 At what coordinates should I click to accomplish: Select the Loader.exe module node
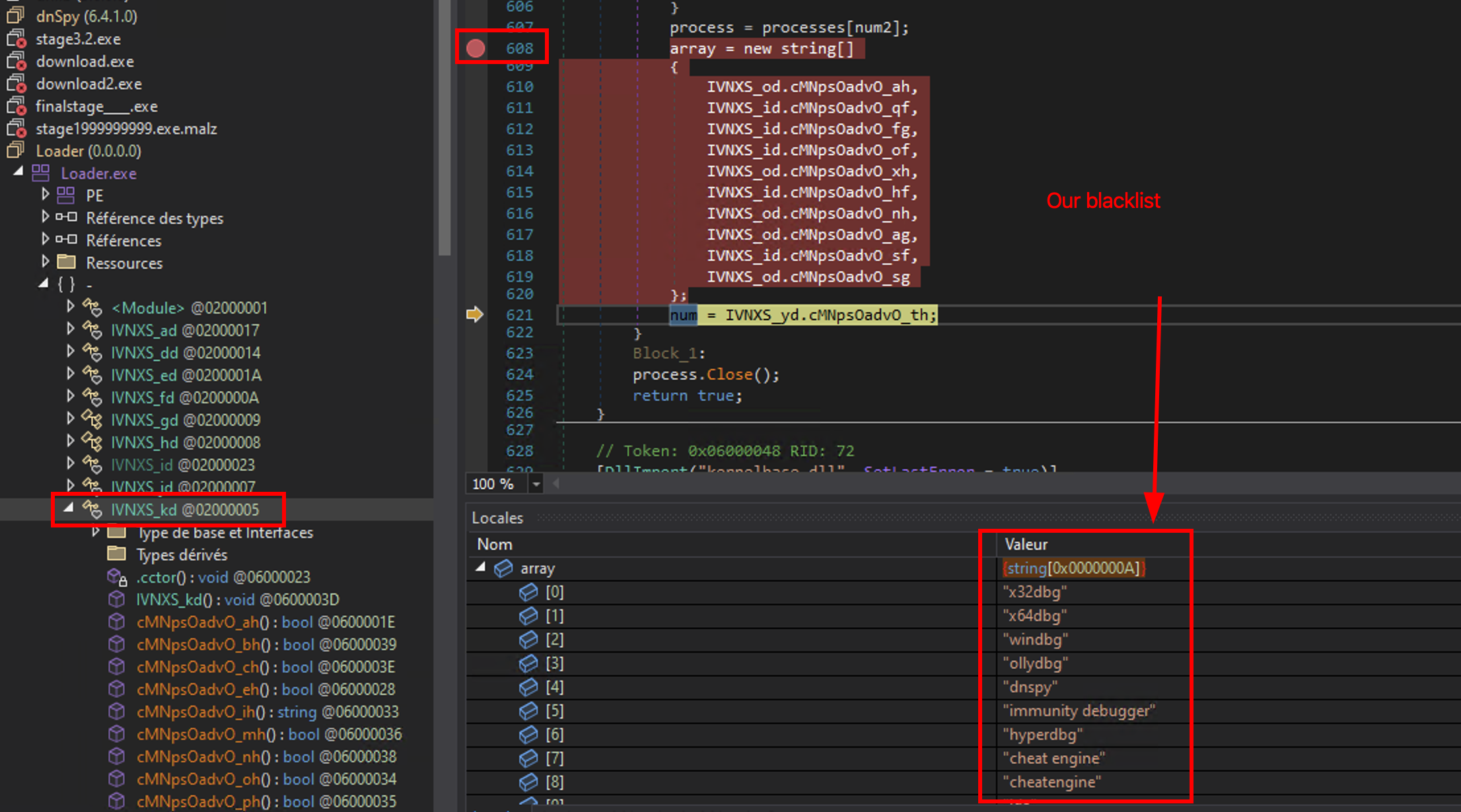pyautogui.click(x=98, y=174)
